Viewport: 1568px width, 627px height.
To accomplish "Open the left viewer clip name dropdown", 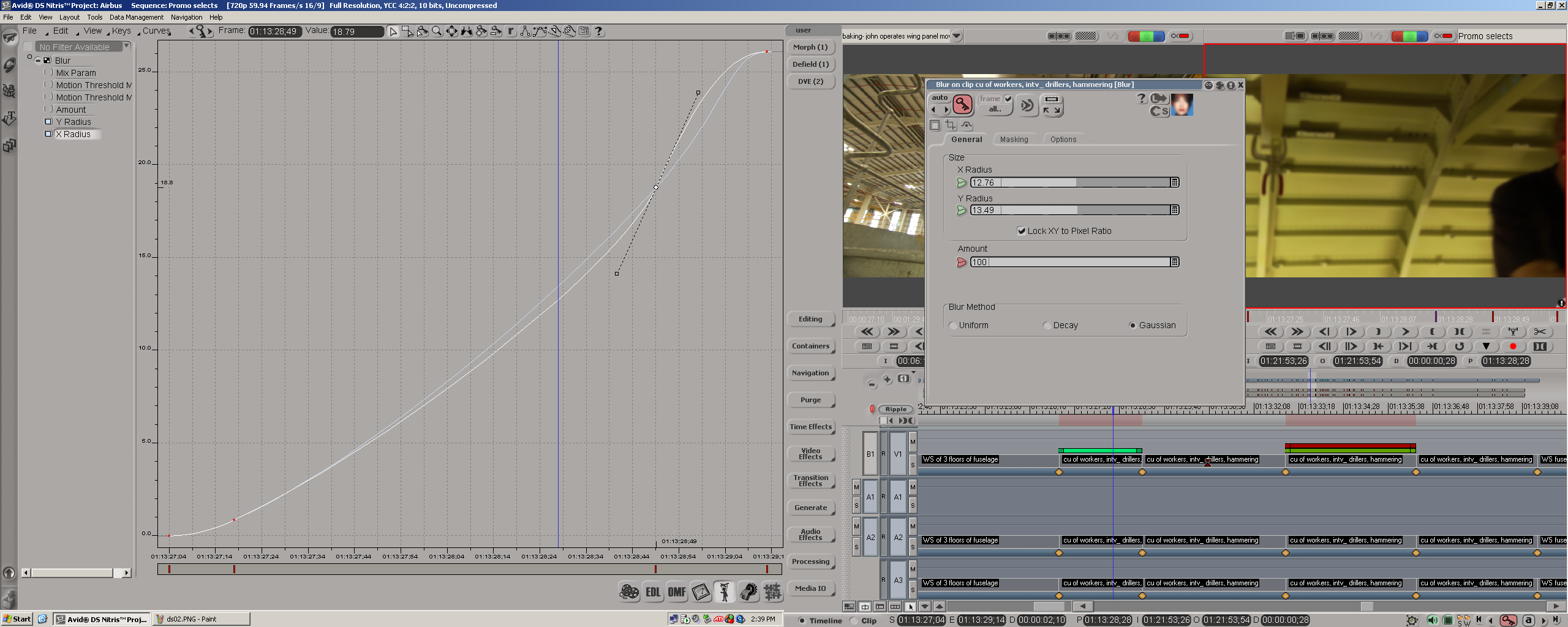I will (x=957, y=36).
